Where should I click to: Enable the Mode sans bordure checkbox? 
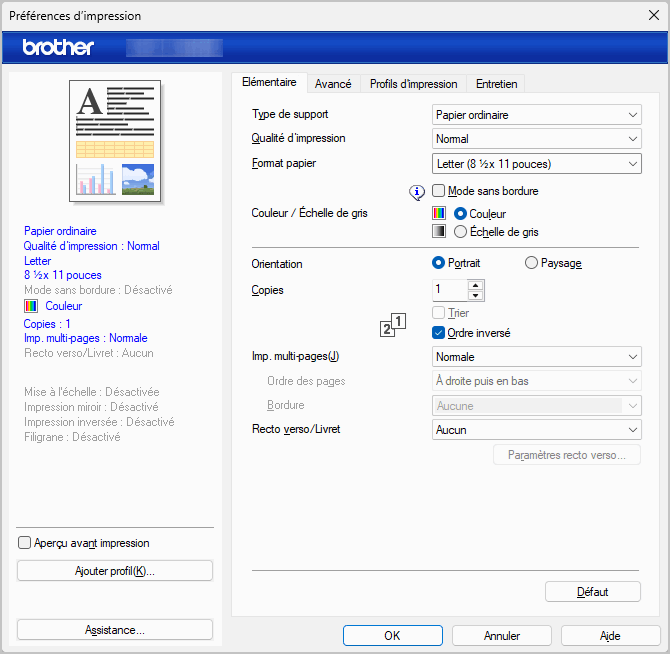pos(438,191)
